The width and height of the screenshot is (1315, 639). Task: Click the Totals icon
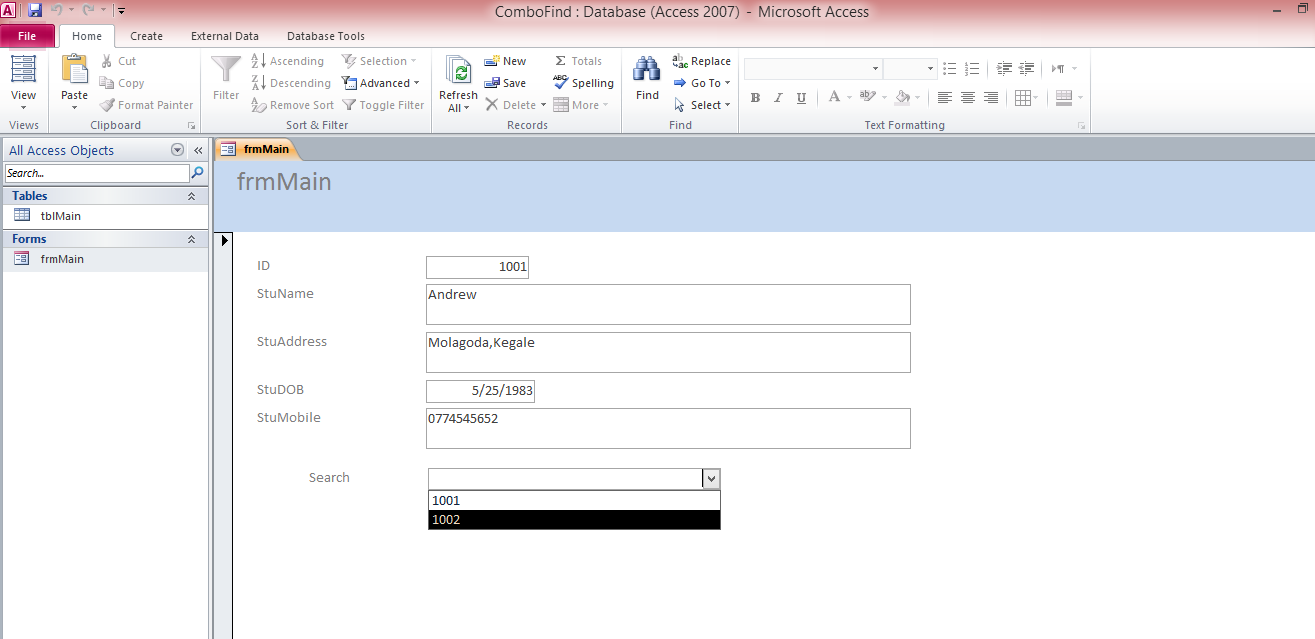(x=568, y=60)
